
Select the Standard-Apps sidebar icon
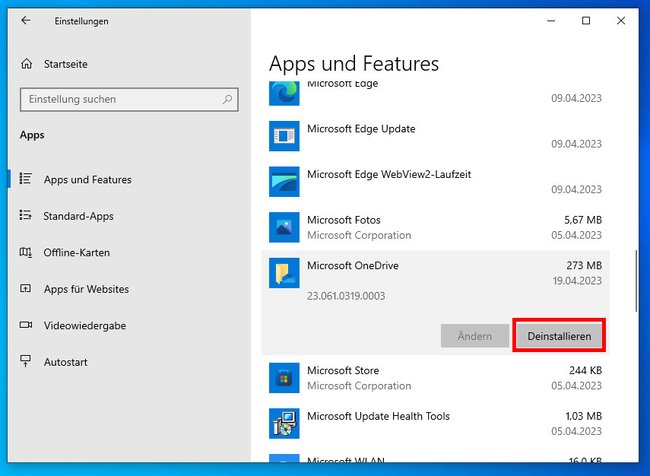[26, 215]
